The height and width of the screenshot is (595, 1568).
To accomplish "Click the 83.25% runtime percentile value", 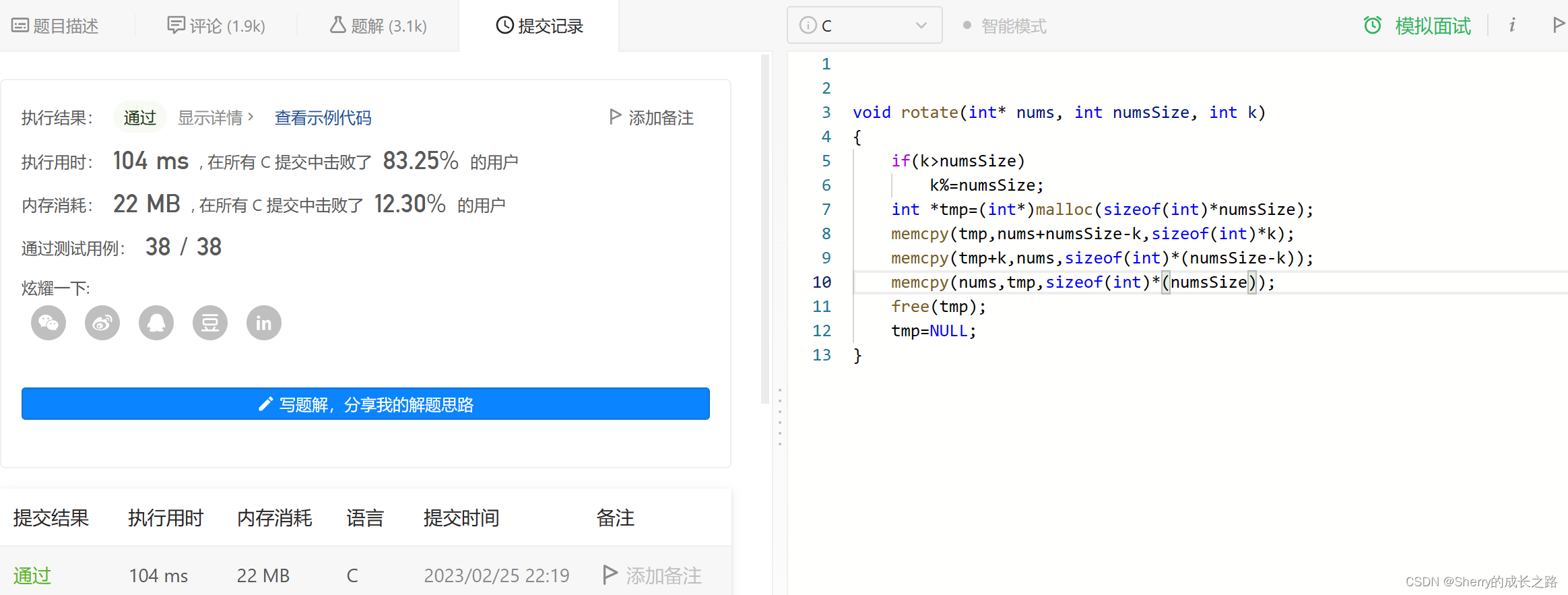I will point(420,160).
